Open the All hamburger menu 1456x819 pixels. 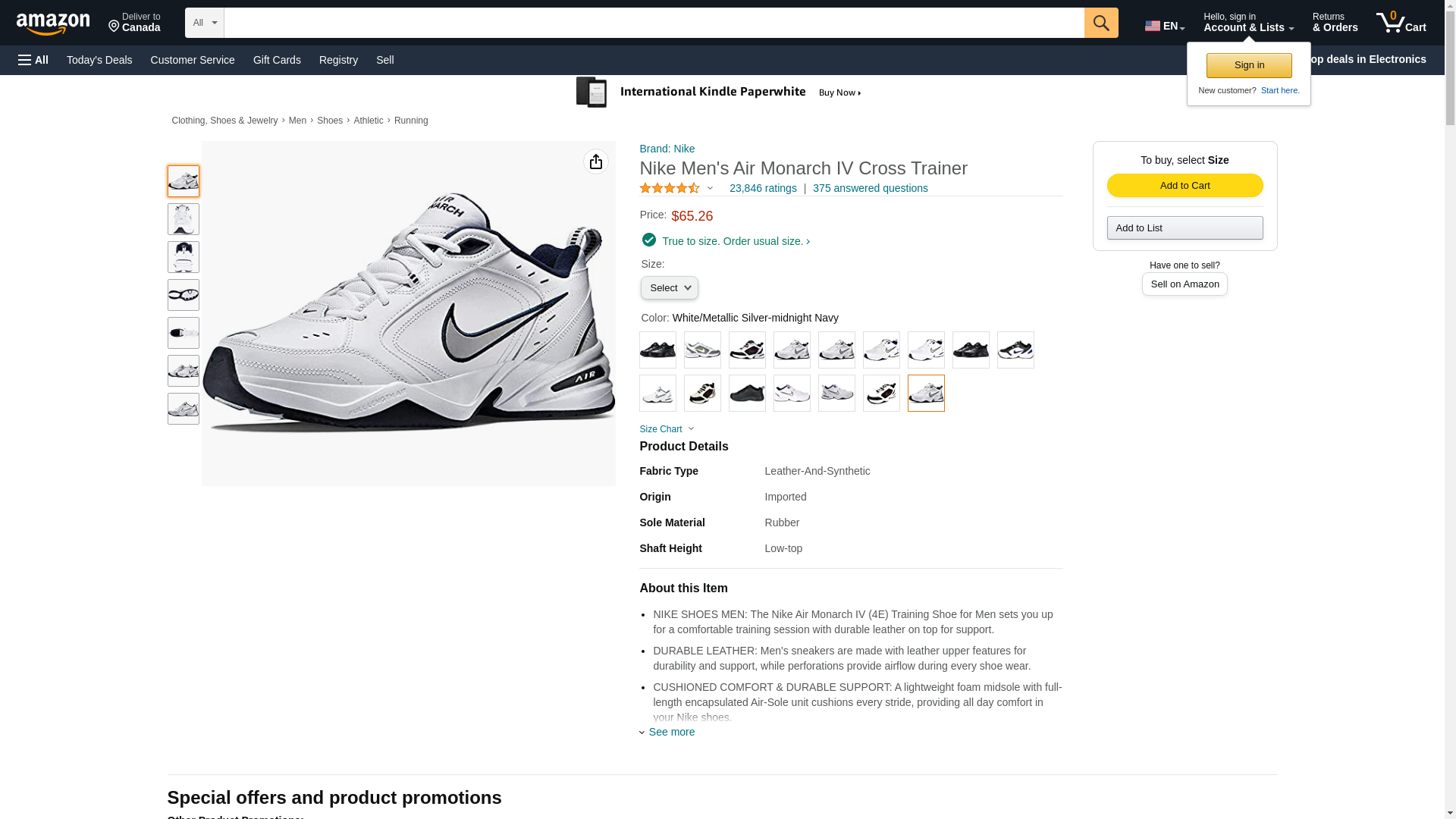pos(33,60)
